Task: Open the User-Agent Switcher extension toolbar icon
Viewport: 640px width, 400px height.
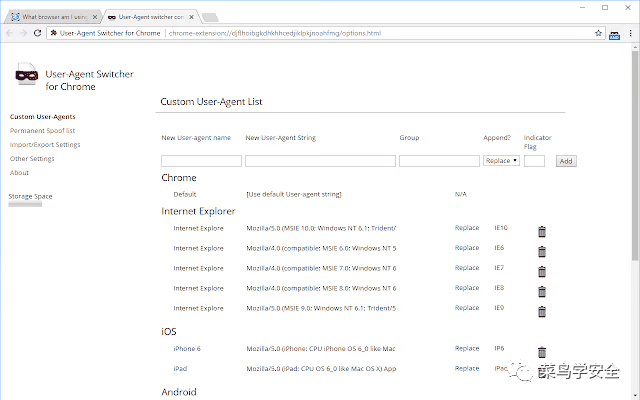Action: tap(614, 34)
